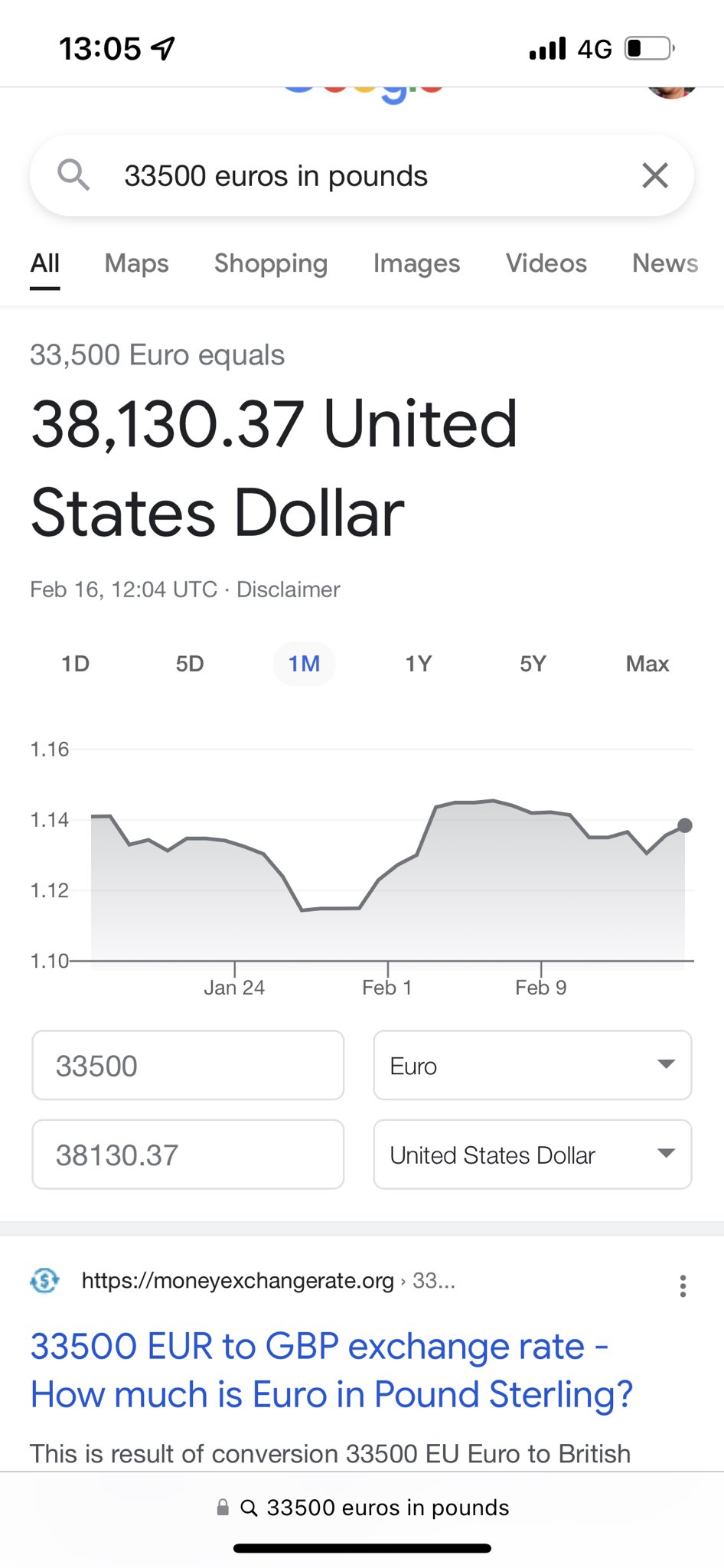The height and width of the screenshot is (1568, 724).
Task: Switch chart to 1Y range
Action: tap(419, 664)
